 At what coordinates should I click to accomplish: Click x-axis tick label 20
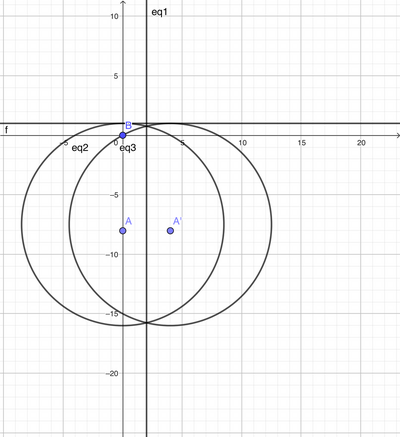pos(361,143)
